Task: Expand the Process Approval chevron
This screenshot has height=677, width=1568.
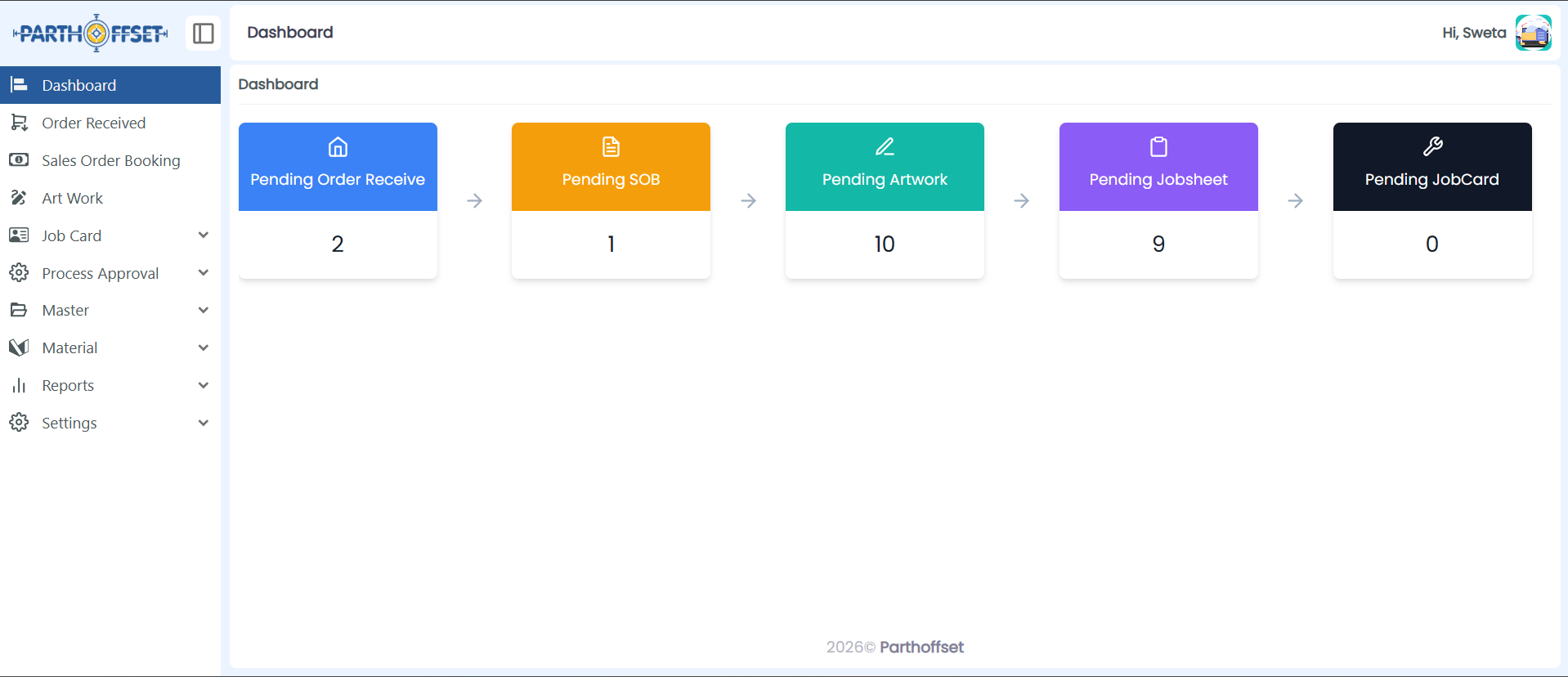Action: pyautogui.click(x=204, y=273)
